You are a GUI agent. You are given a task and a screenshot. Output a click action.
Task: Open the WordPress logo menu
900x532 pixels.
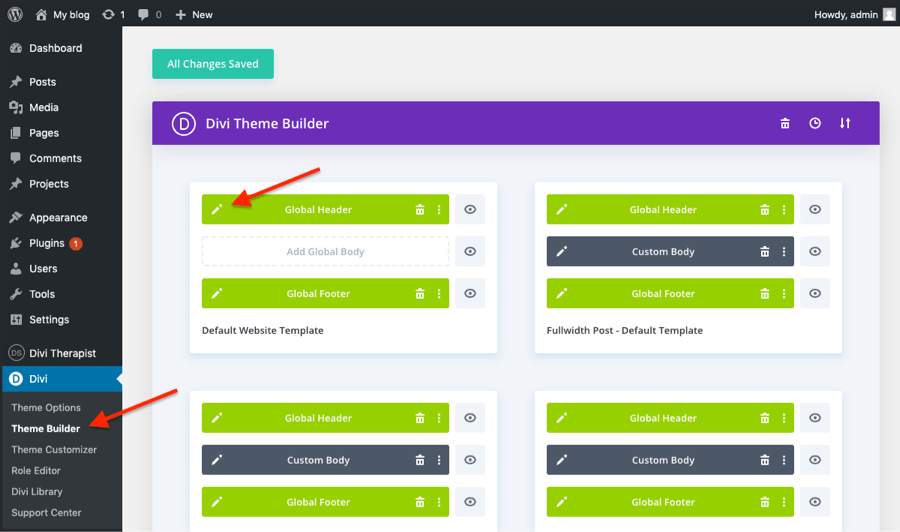(x=15, y=14)
